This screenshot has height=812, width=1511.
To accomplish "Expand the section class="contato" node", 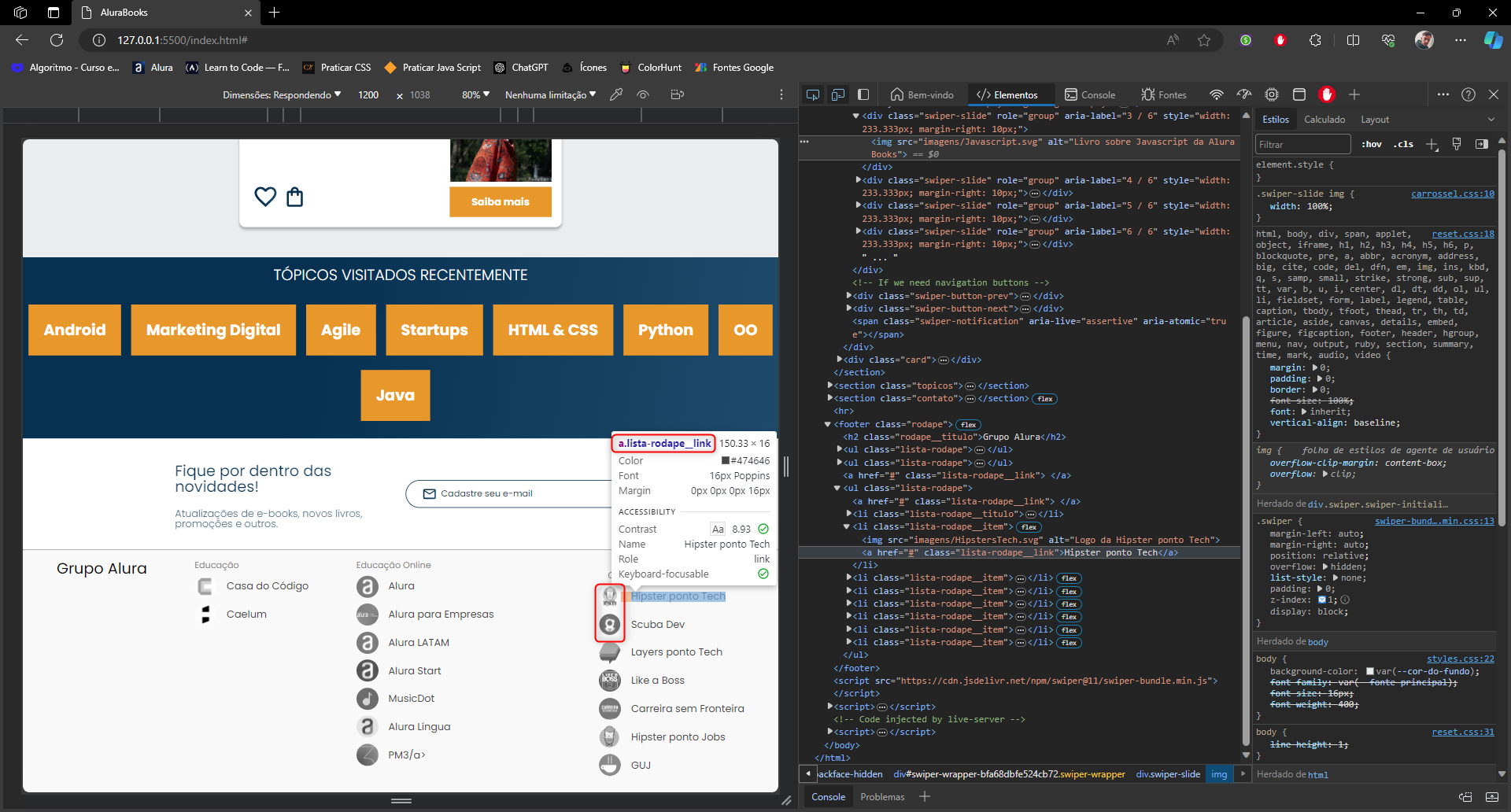I will [831, 398].
